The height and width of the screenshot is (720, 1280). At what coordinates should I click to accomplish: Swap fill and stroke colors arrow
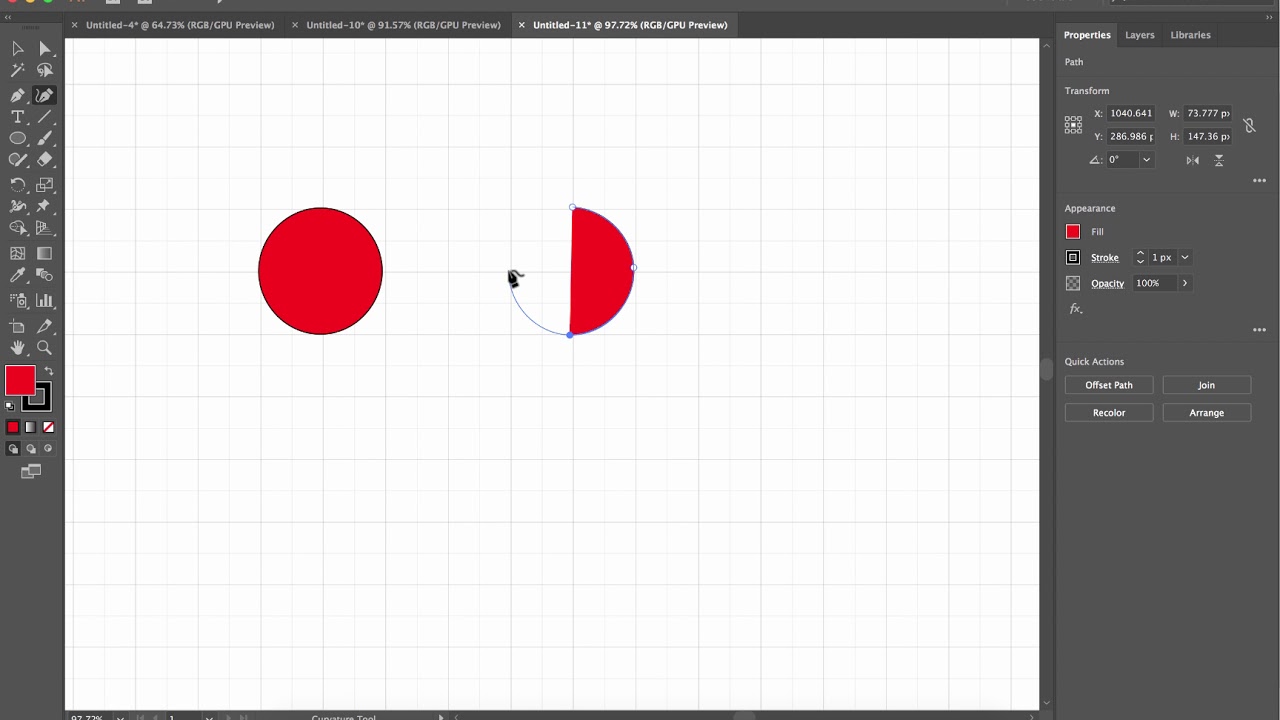click(48, 371)
